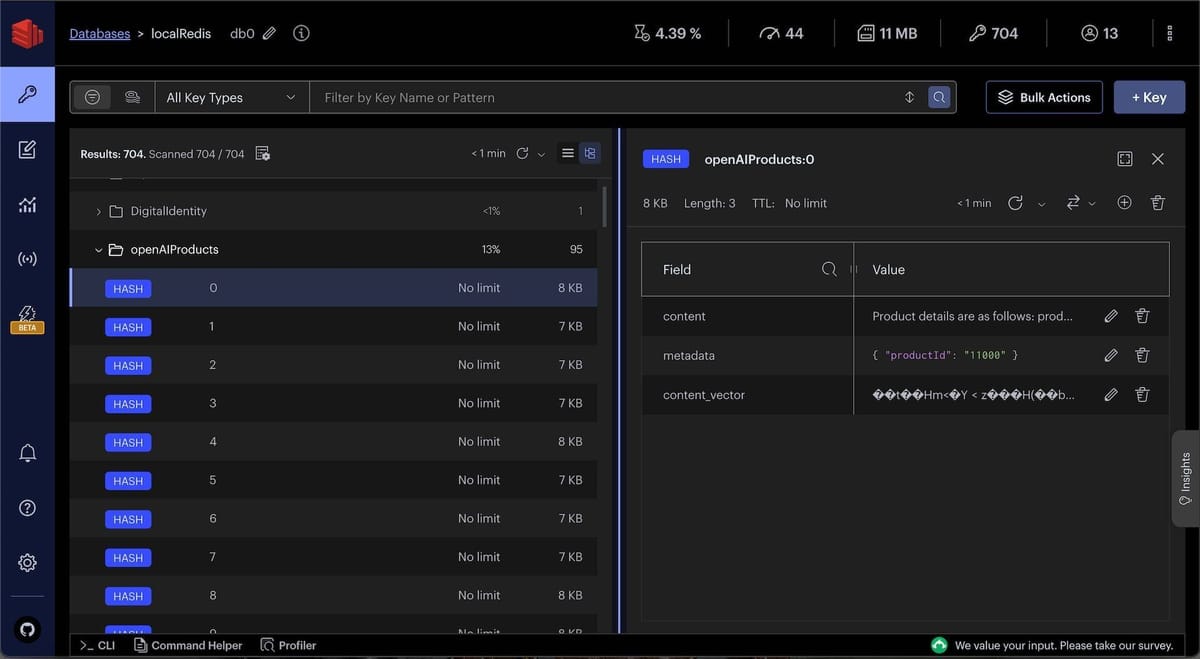Image resolution: width=1200 pixels, height=659 pixels.
Task: Refresh the openAIProducts:0 key details
Action: [x=1015, y=202]
